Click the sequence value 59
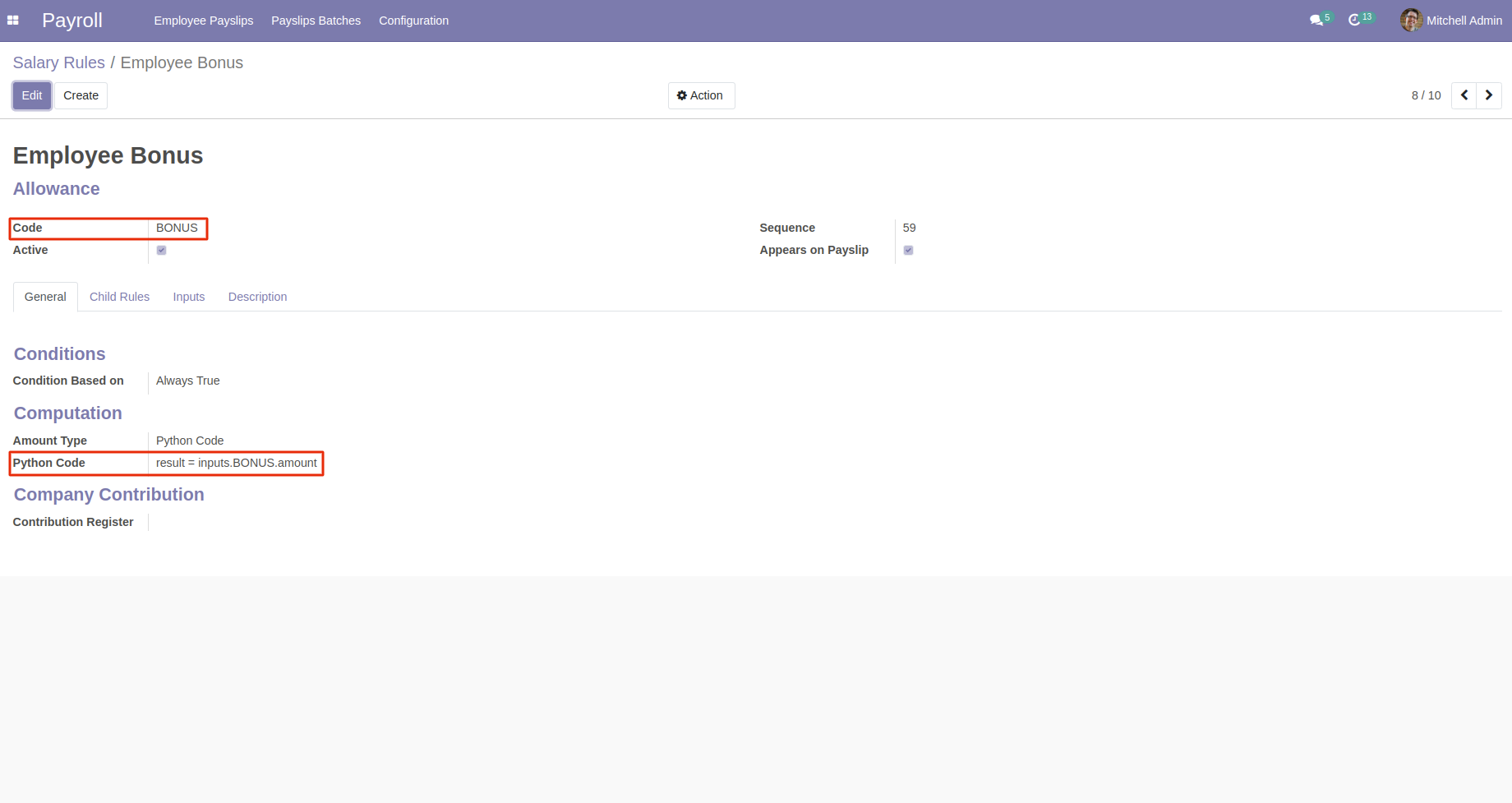This screenshot has width=1512, height=803. 909,228
